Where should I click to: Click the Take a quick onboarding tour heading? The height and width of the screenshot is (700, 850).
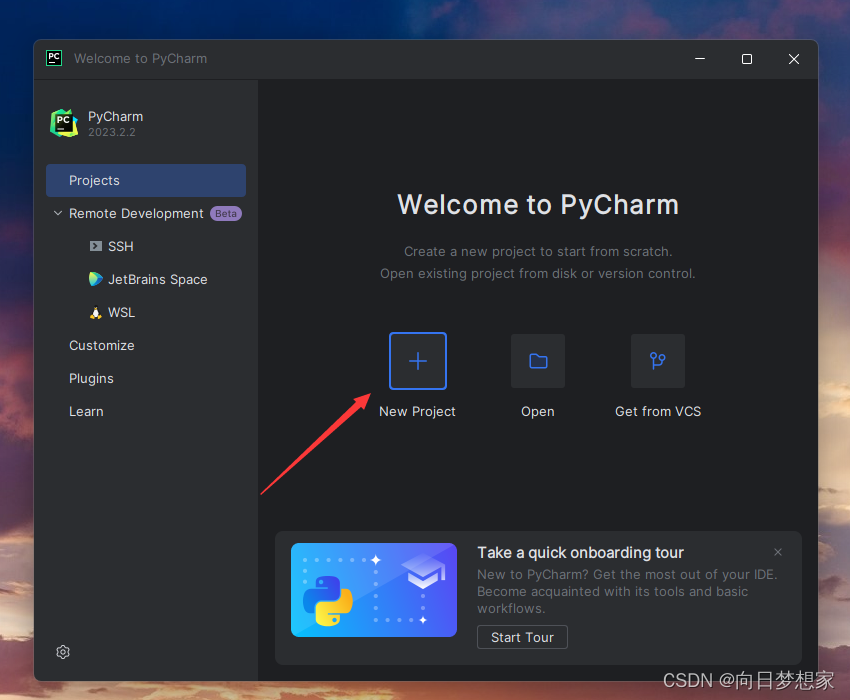580,553
